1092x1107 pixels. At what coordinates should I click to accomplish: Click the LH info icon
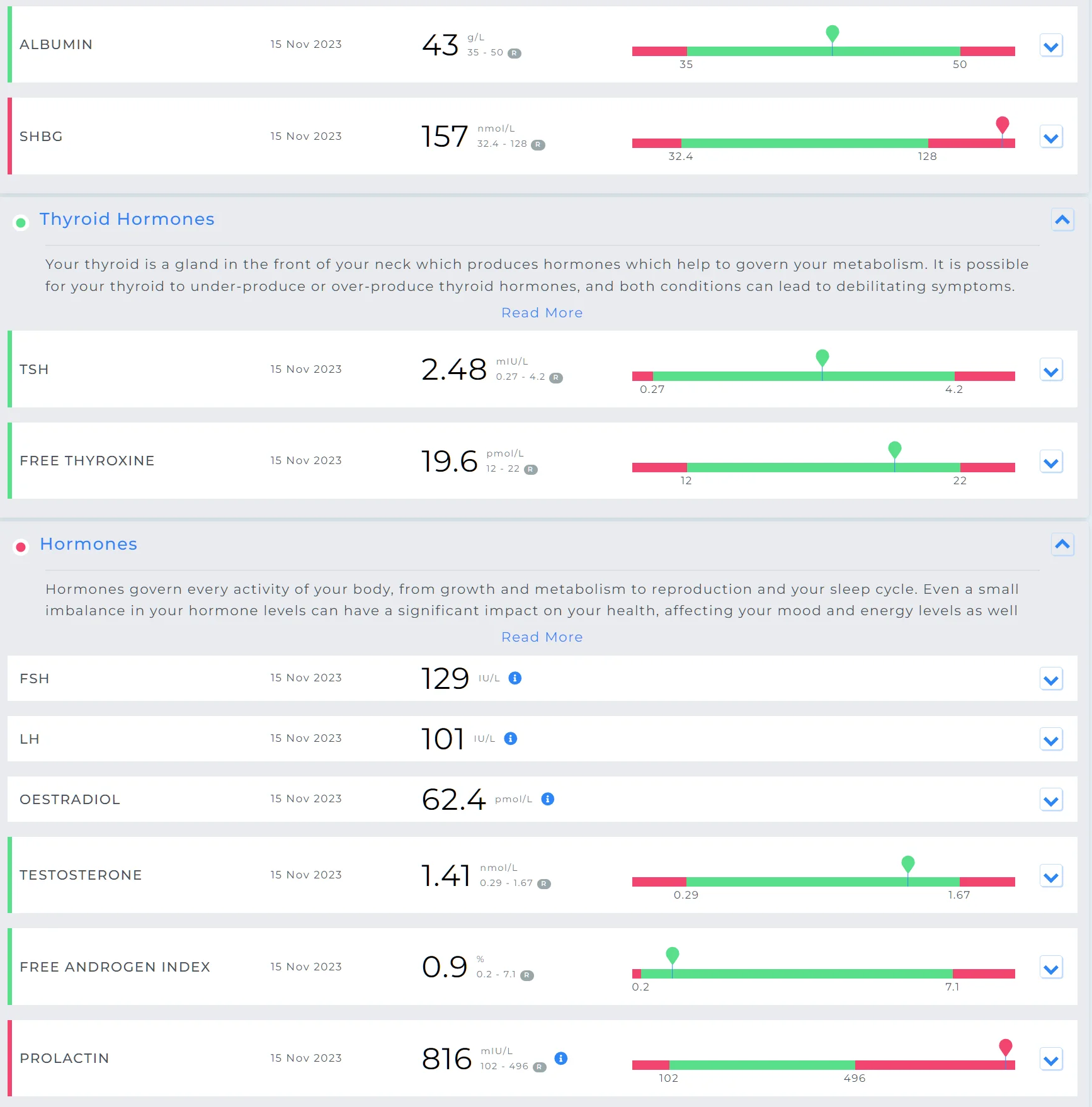point(511,739)
